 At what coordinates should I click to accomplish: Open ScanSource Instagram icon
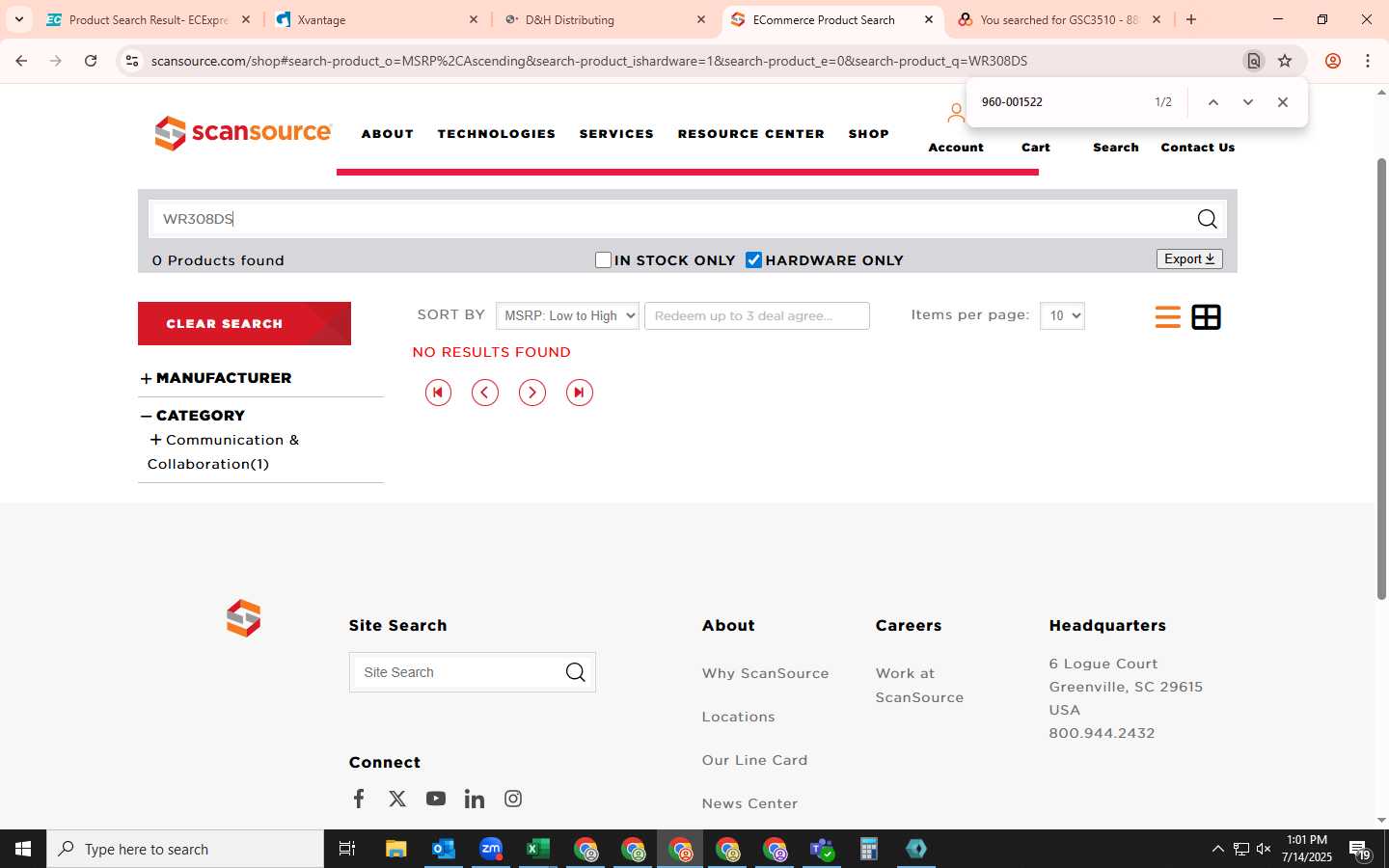[513, 799]
